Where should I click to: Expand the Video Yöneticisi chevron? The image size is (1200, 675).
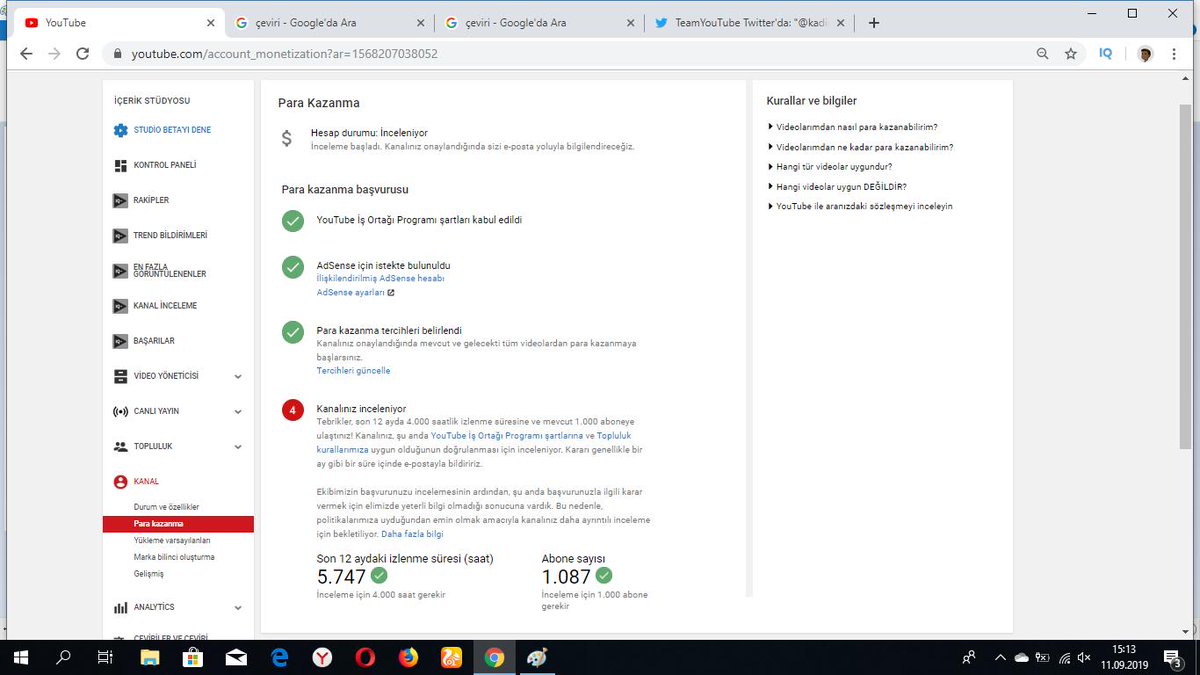tap(238, 377)
